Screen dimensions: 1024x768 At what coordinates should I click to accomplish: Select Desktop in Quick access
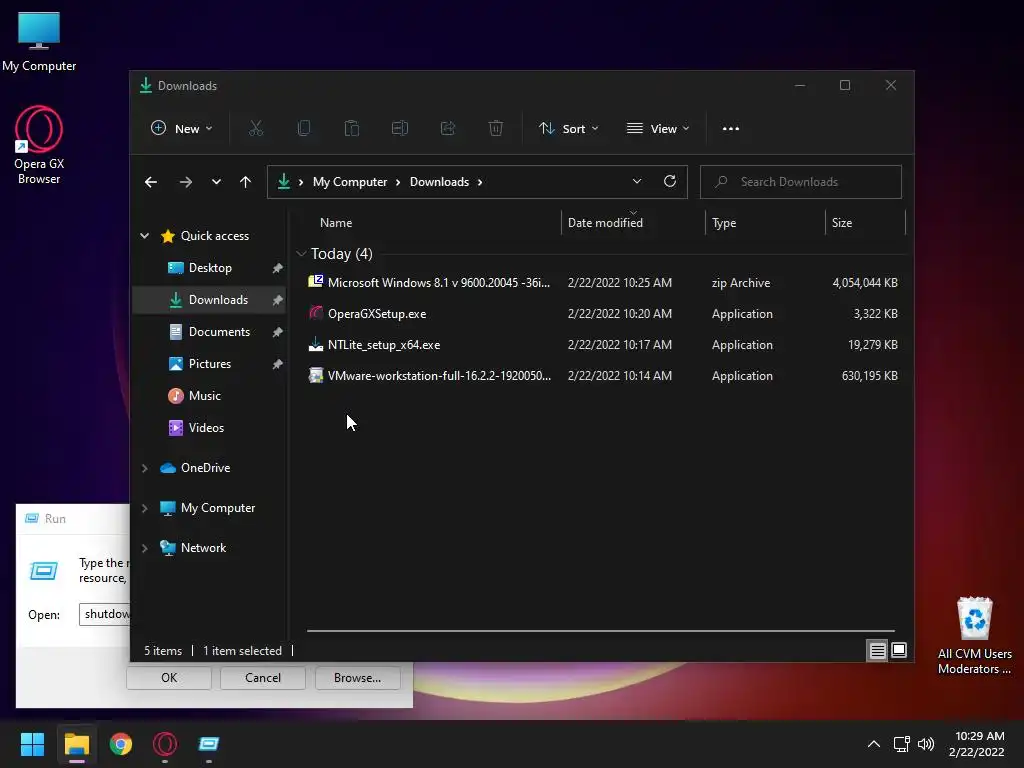tap(209, 268)
